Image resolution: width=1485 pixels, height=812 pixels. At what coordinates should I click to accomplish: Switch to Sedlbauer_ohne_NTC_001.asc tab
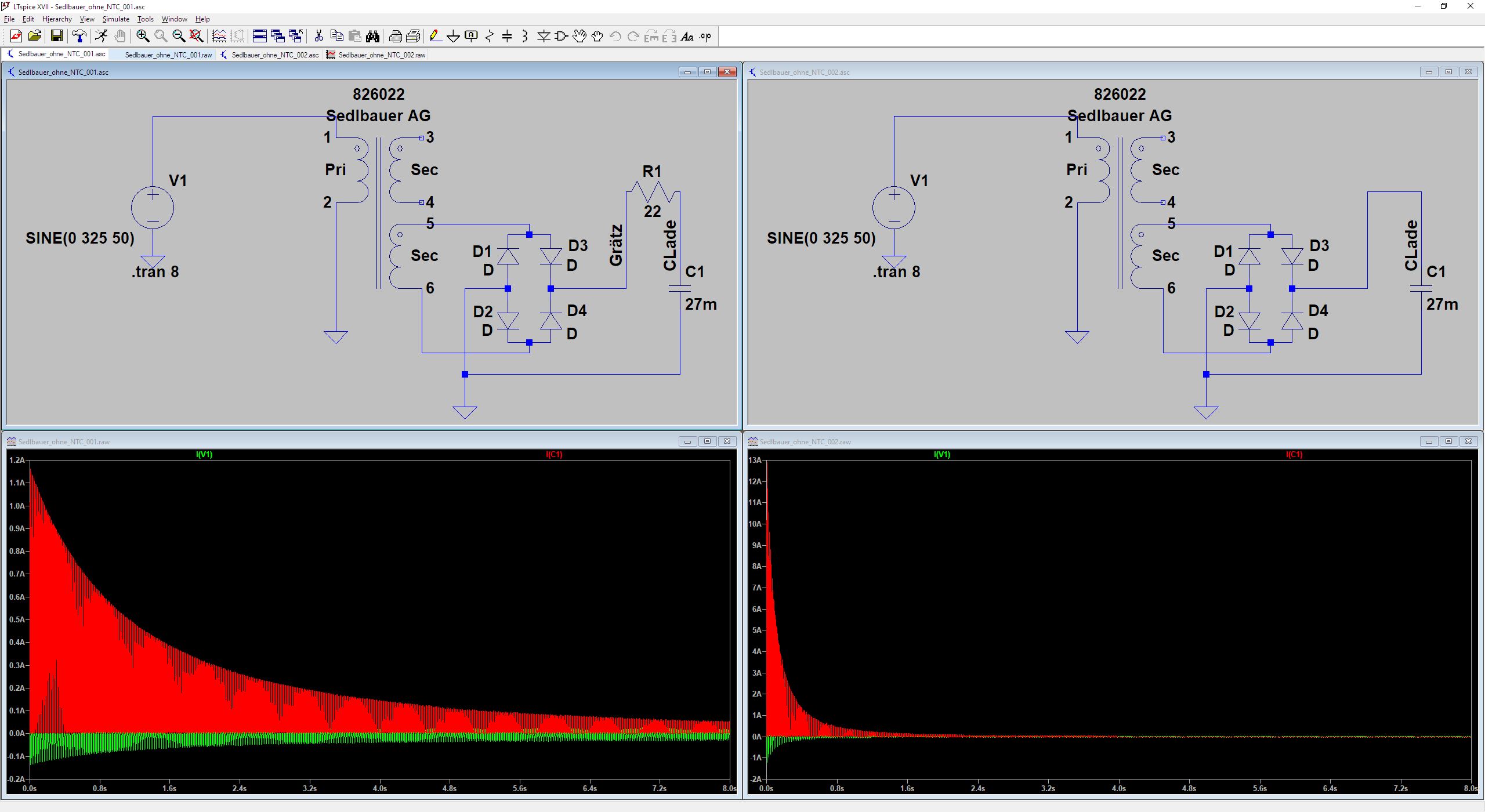click(56, 55)
